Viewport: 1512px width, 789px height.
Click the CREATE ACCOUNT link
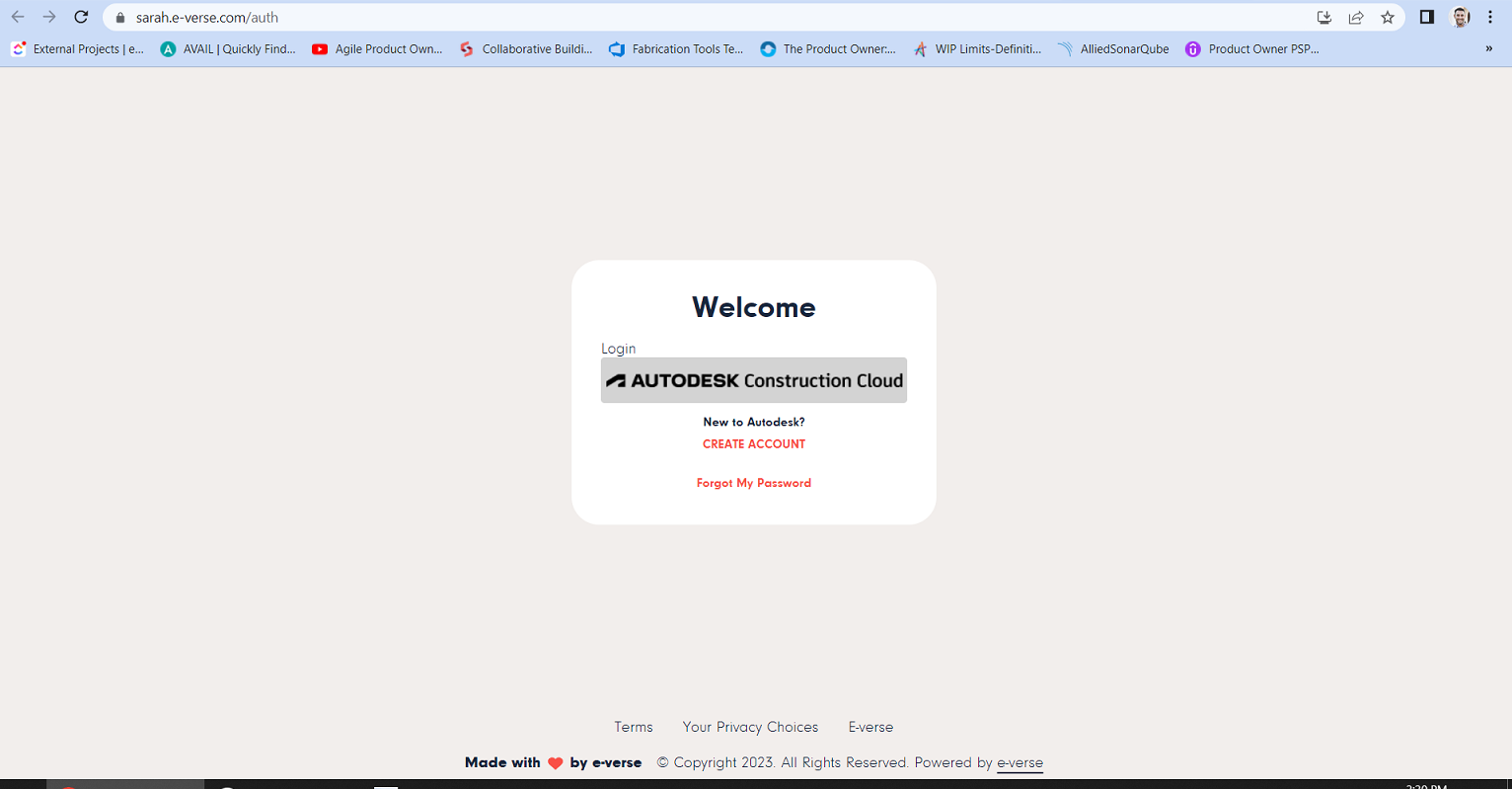(754, 444)
